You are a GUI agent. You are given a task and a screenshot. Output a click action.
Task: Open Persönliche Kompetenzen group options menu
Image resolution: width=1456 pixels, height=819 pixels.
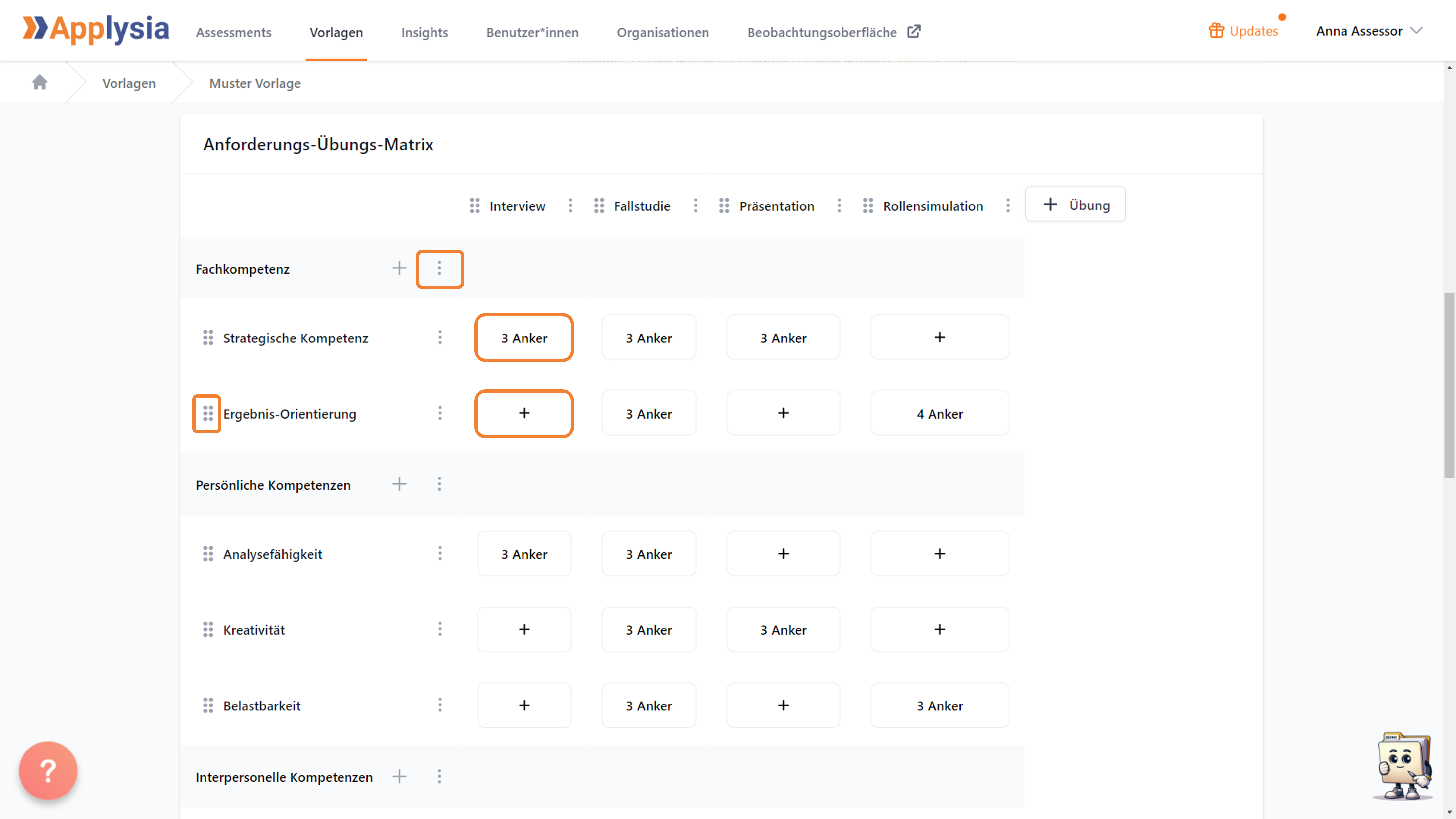(440, 484)
